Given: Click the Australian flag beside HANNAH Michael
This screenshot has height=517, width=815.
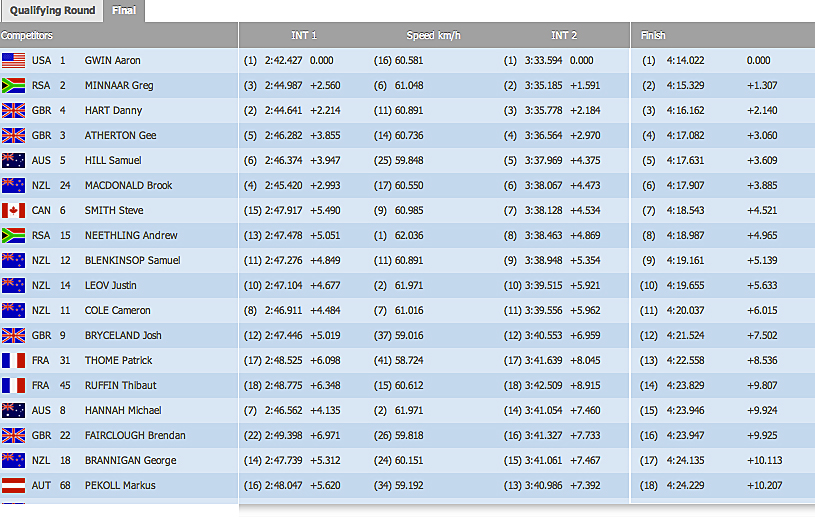Looking at the screenshot, I should 13,410.
